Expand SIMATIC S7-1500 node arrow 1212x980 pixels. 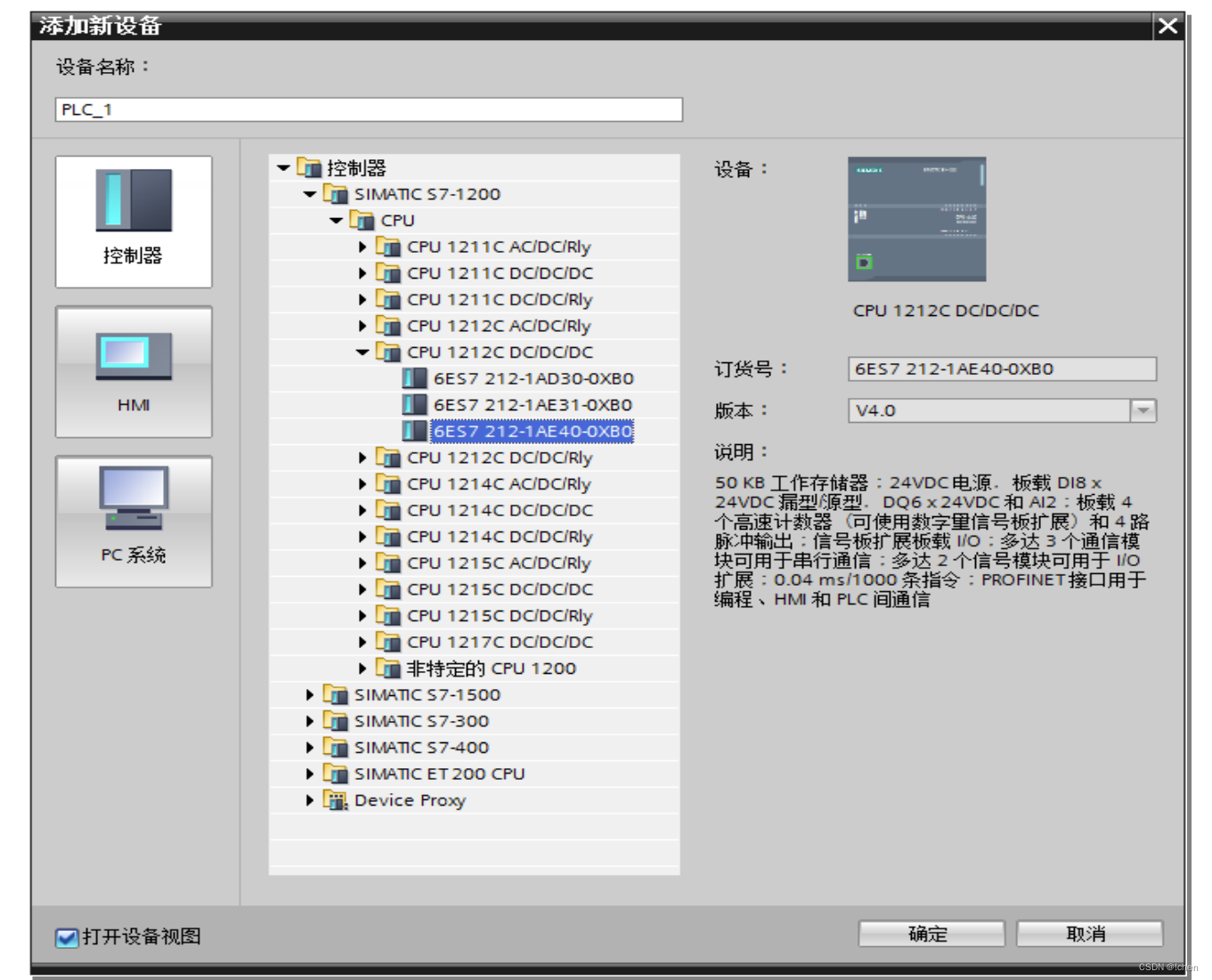click(x=310, y=694)
